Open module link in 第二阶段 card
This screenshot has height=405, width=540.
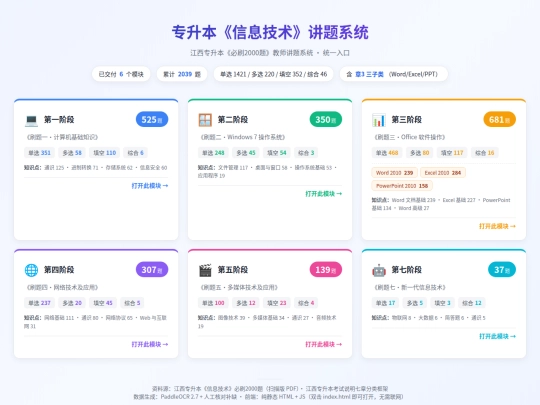click(324, 194)
